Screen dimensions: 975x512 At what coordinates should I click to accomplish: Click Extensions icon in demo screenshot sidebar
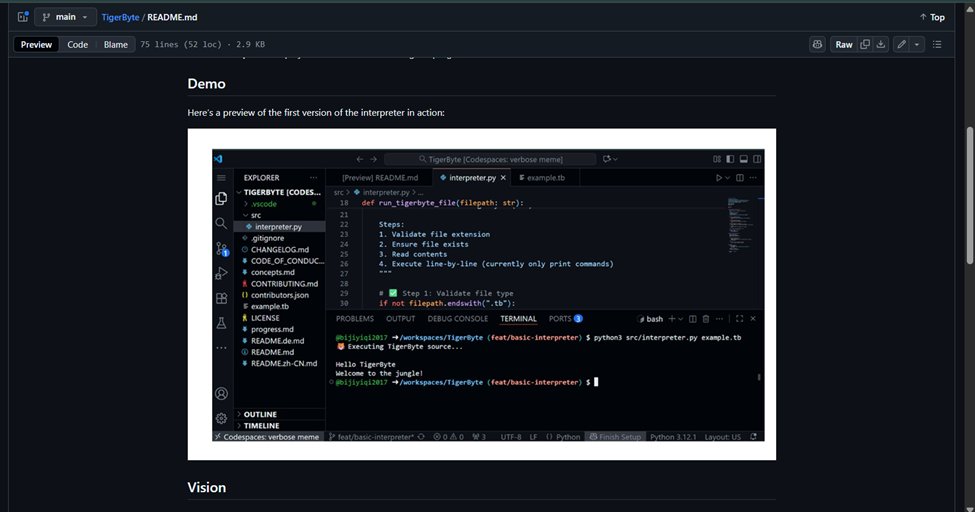221,299
